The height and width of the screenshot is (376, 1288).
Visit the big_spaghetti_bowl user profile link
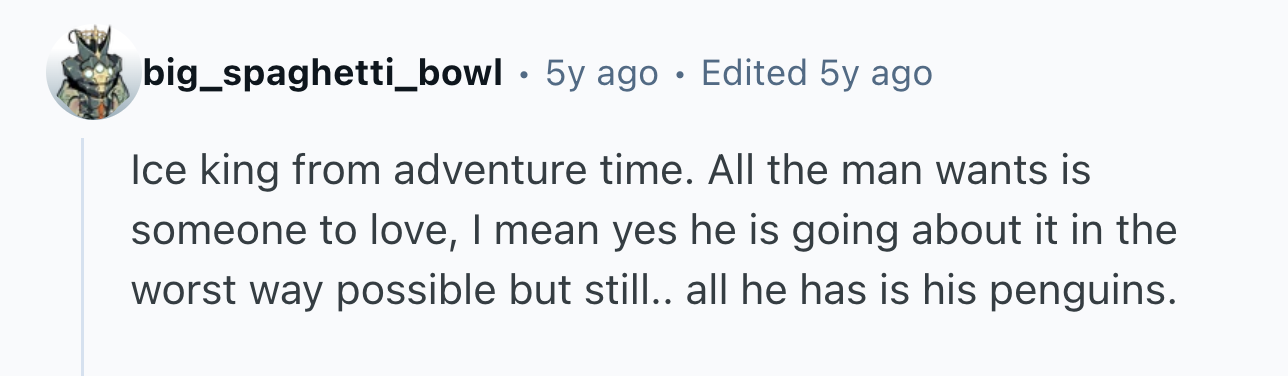coord(322,74)
